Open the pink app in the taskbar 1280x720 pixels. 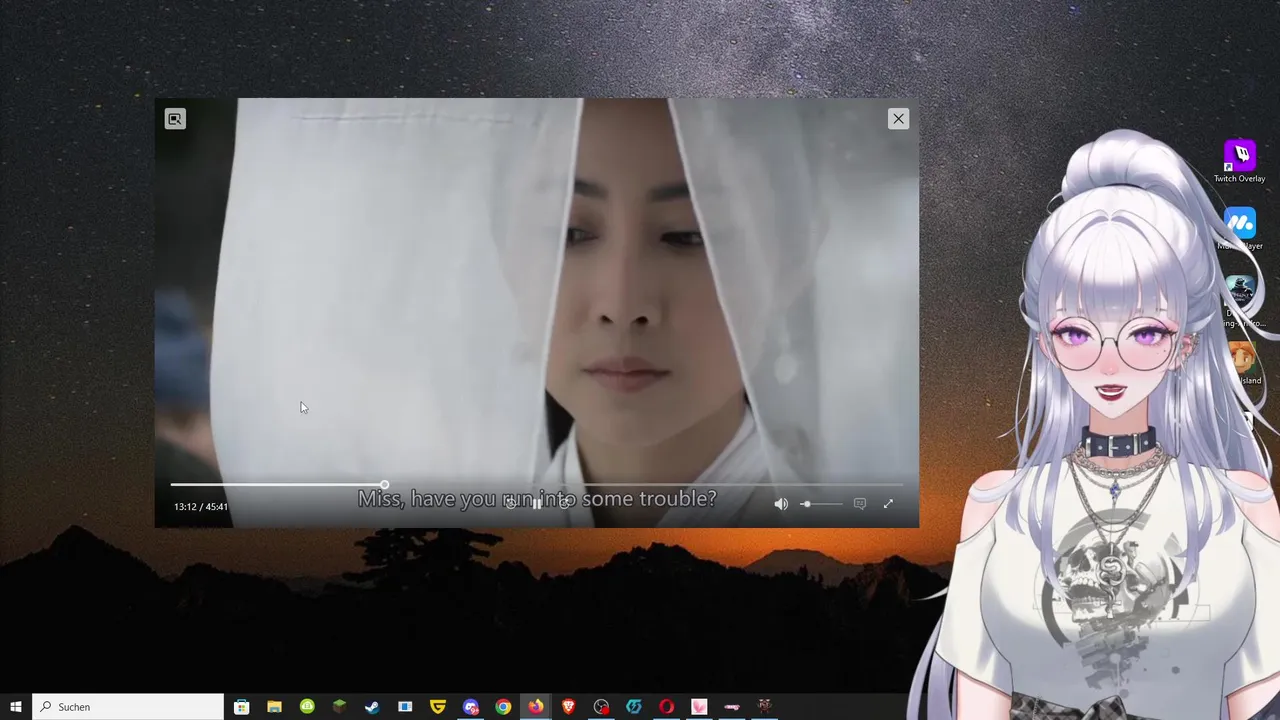tap(699, 707)
